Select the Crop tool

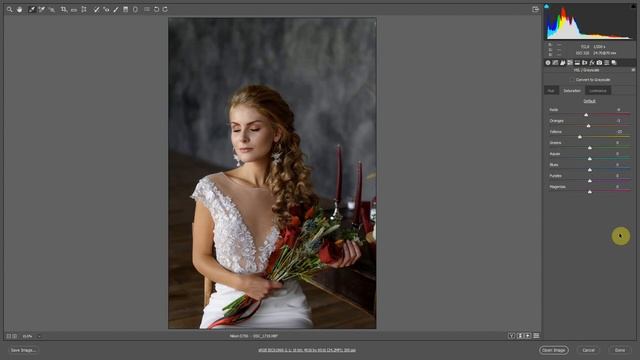pyautogui.click(x=64, y=9)
